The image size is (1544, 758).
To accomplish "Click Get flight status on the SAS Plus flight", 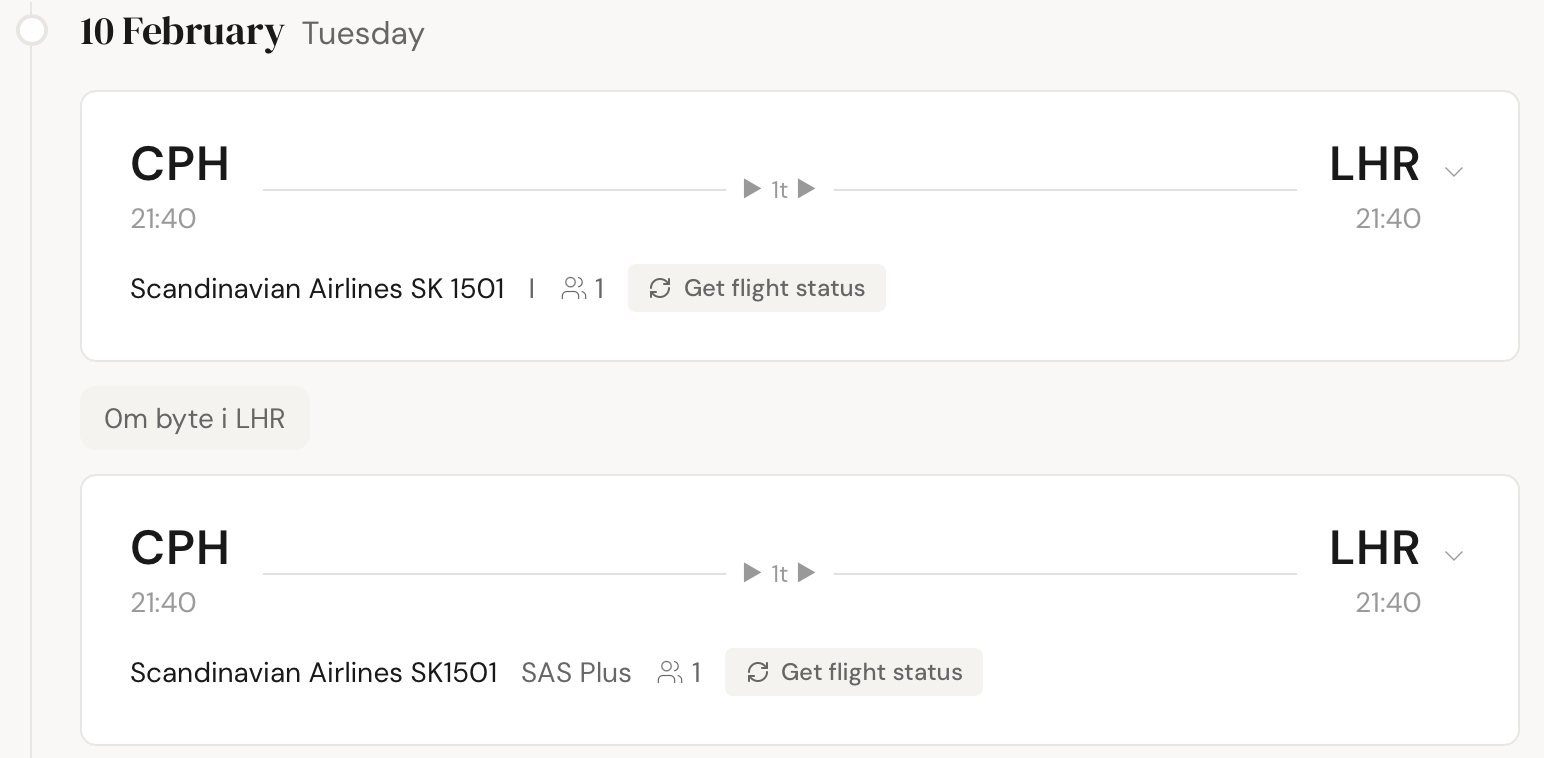I will 853,672.
